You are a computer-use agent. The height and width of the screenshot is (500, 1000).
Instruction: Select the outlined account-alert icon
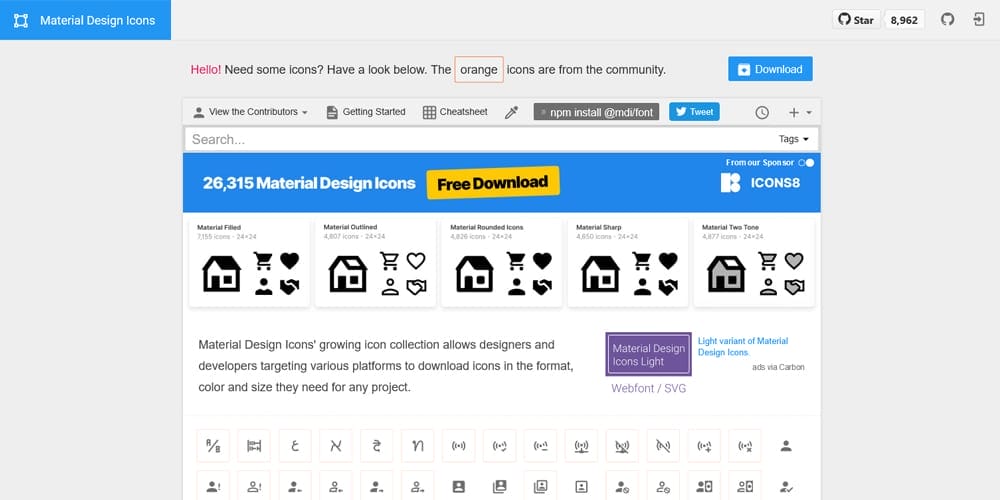click(x=254, y=487)
